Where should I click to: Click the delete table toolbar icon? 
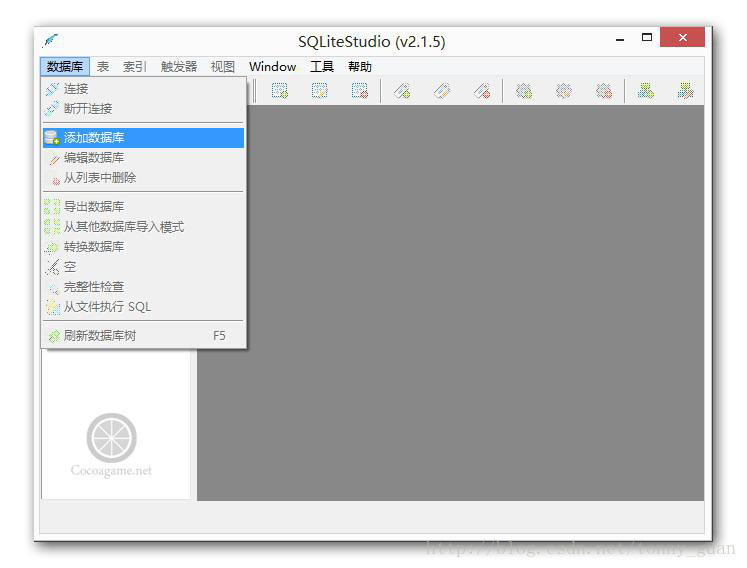[360, 91]
